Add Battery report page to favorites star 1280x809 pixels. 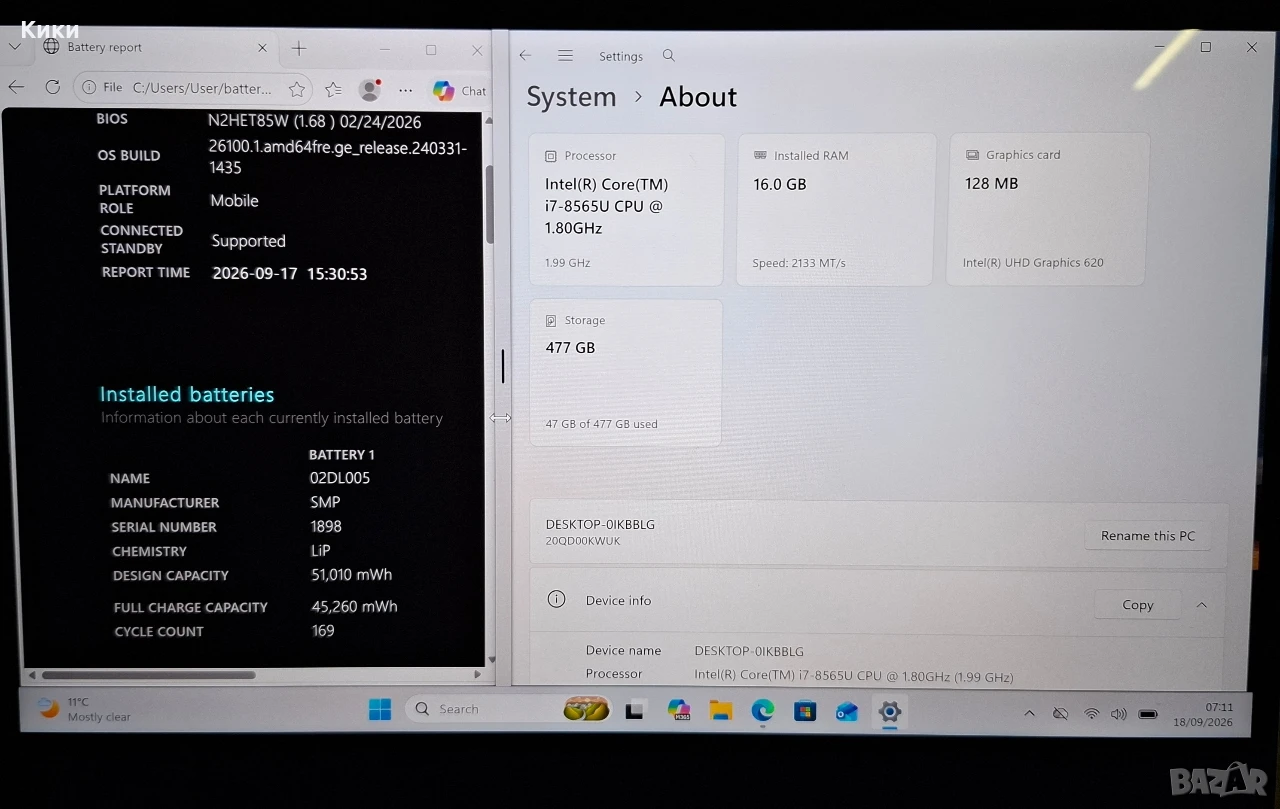tap(297, 89)
